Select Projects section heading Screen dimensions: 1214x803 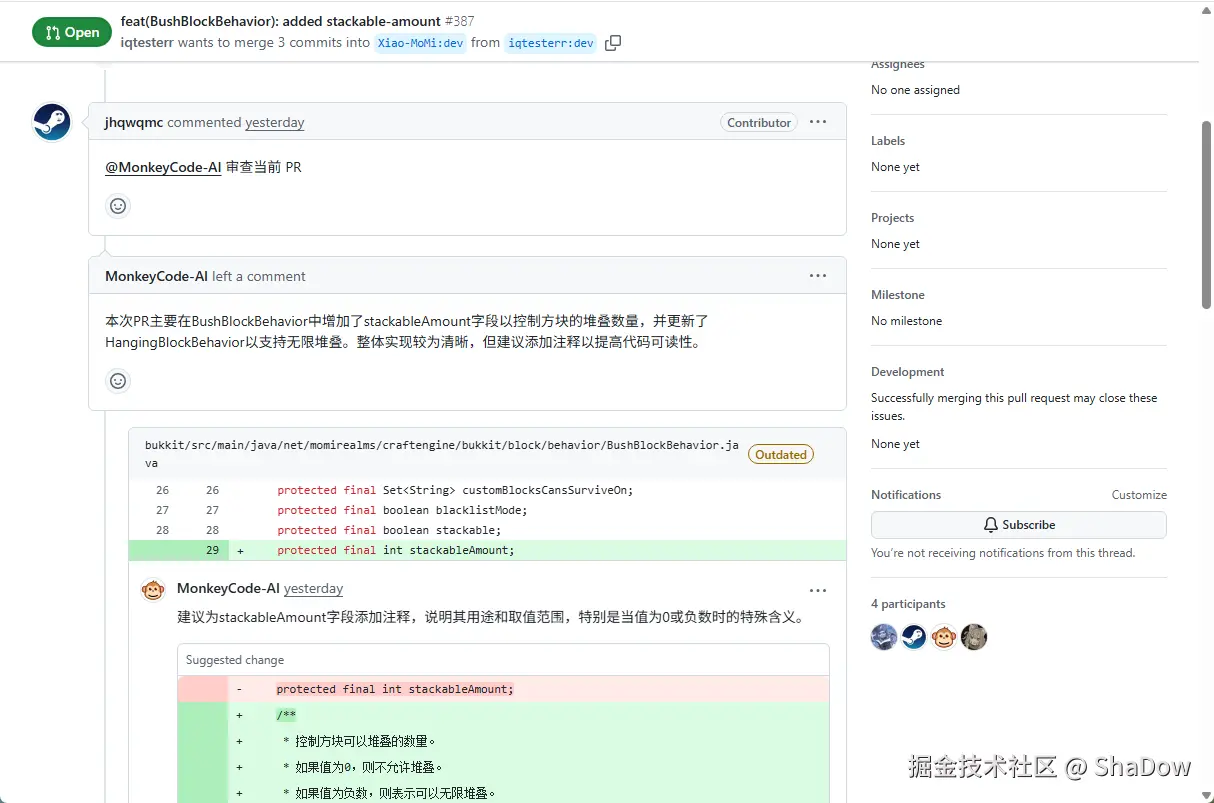[893, 218]
